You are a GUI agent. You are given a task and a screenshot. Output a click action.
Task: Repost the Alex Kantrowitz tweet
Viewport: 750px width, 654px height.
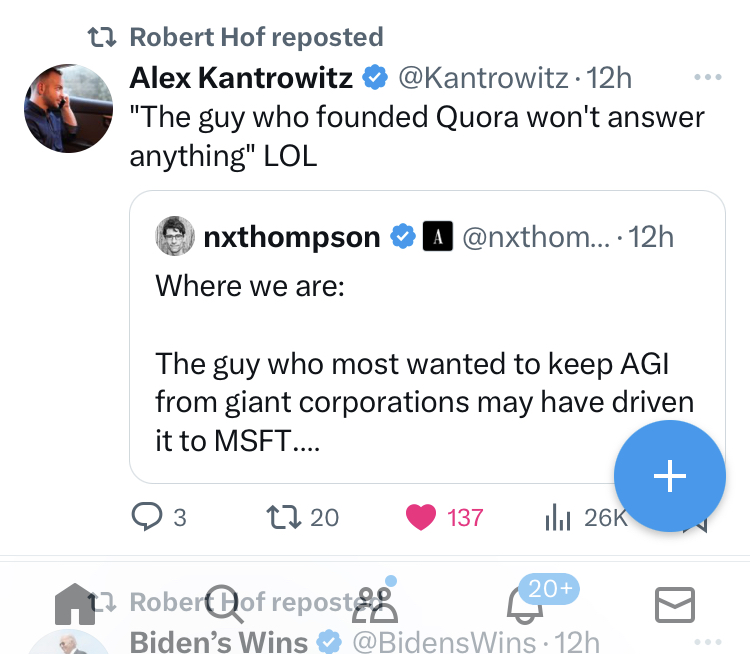tap(282, 516)
